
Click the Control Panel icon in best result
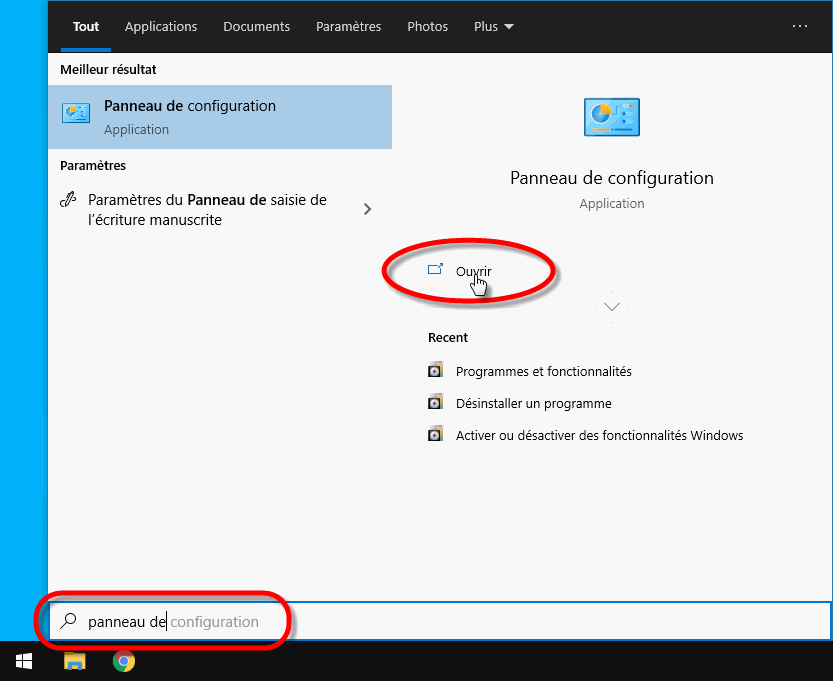76,114
